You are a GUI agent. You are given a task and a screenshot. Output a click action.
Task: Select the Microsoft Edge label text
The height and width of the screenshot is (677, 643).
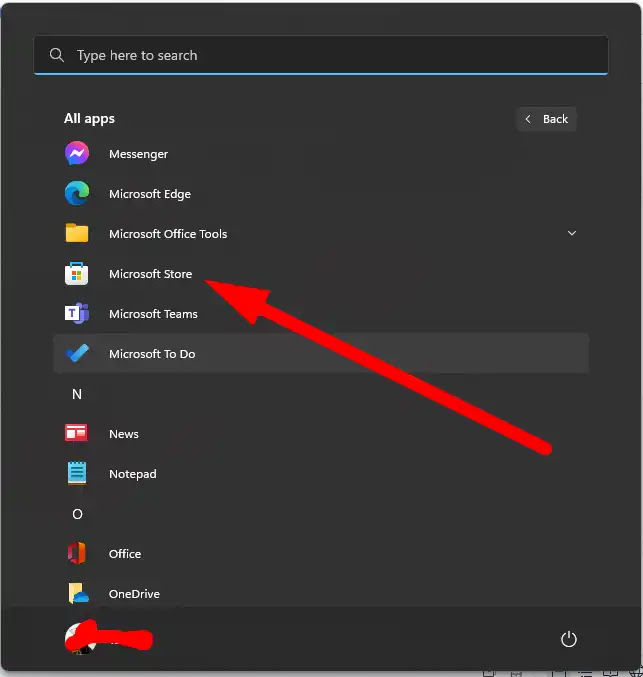tap(150, 194)
